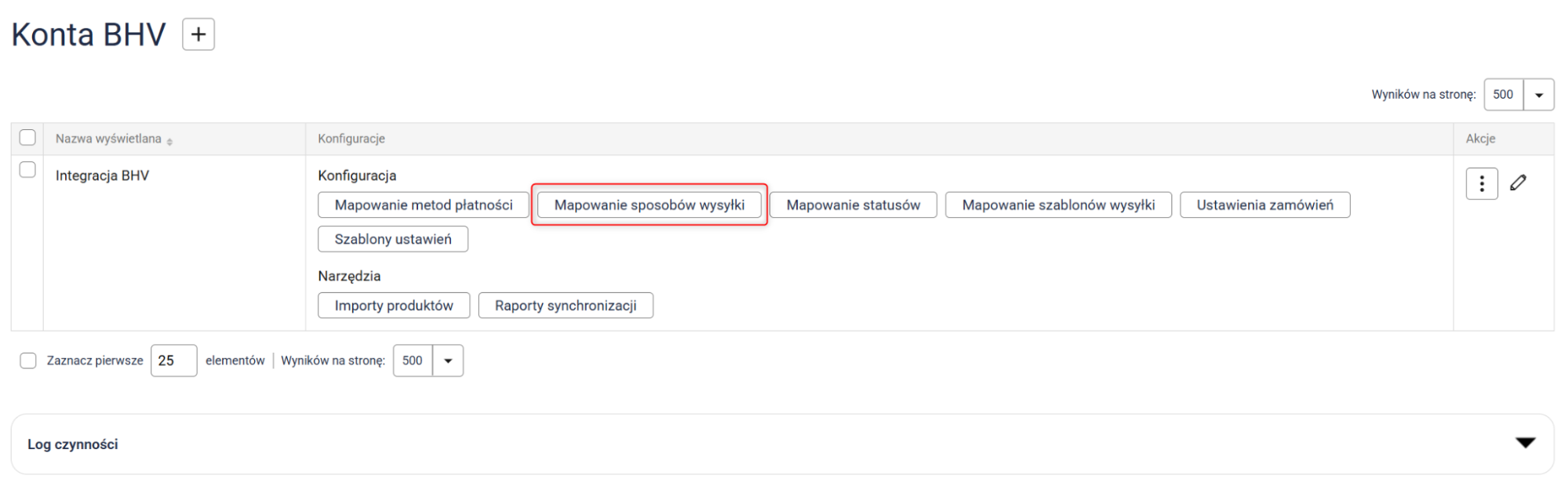Click the Zaznacz pierwsze number input field
This screenshot has width=1568, height=489.
point(173,360)
